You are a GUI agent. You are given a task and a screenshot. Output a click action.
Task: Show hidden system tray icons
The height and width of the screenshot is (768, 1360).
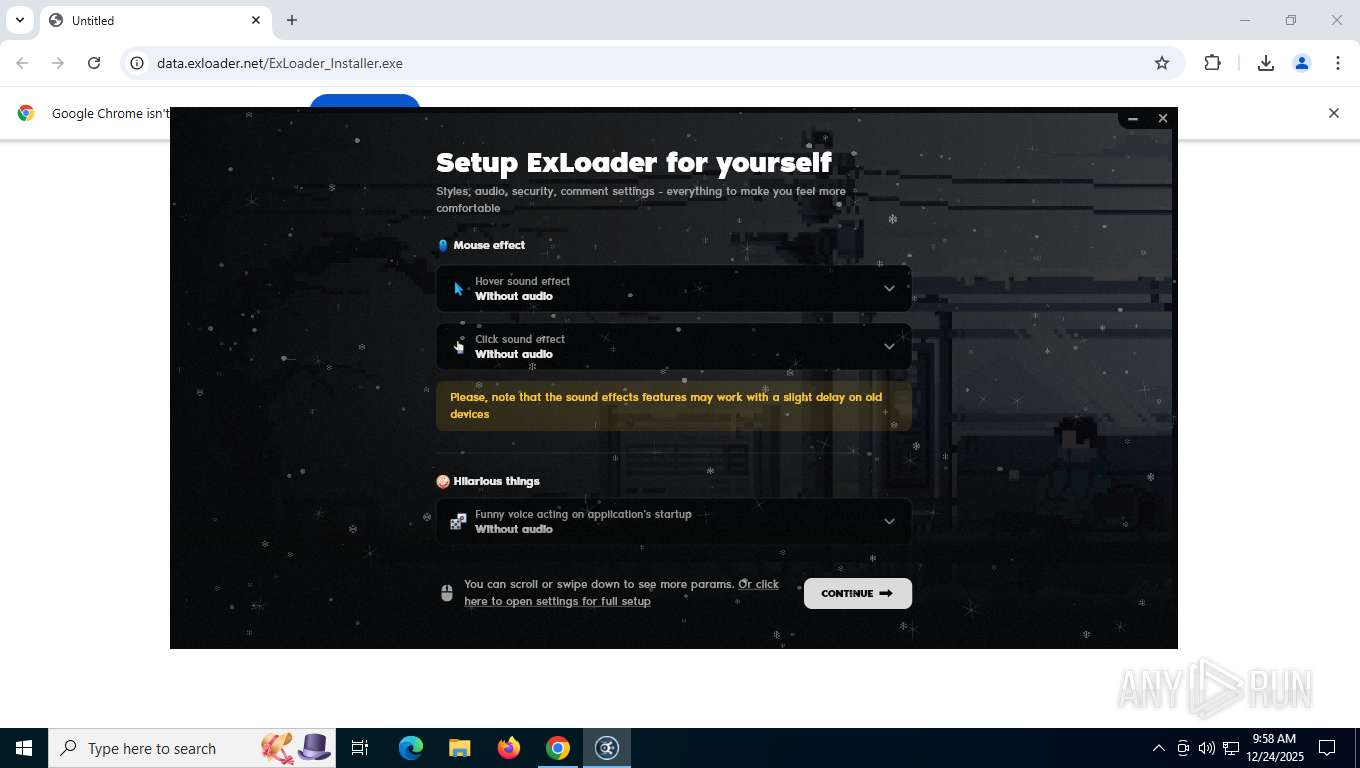[1158, 748]
